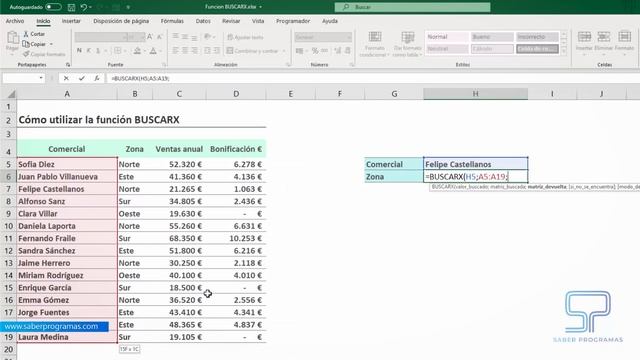Increase decimal places icon
Viewport: 640px width, 360px height.
tap(338, 51)
